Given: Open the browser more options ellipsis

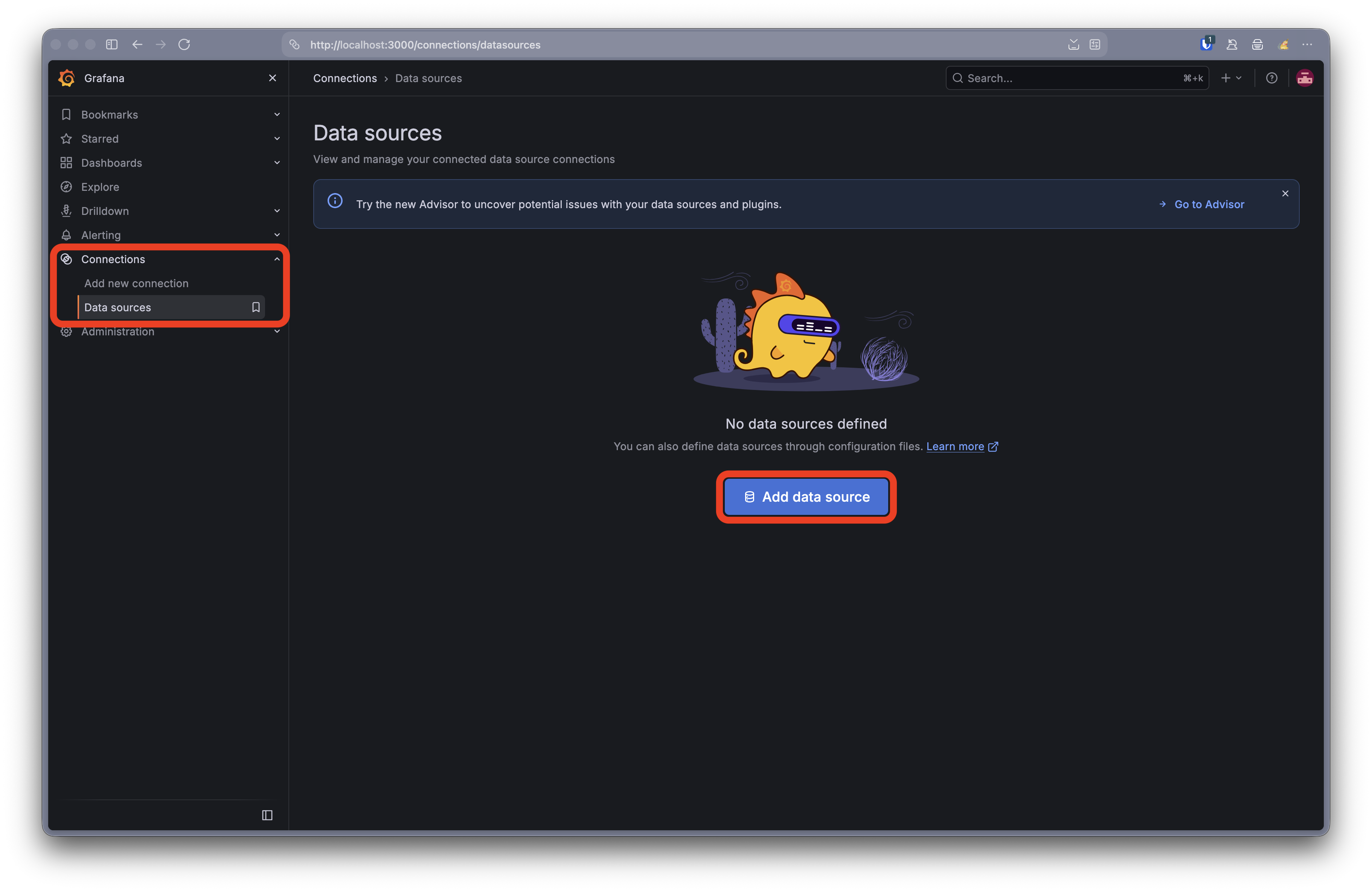Looking at the screenshot, I should pyautogui.click(x=1307, y=44).
